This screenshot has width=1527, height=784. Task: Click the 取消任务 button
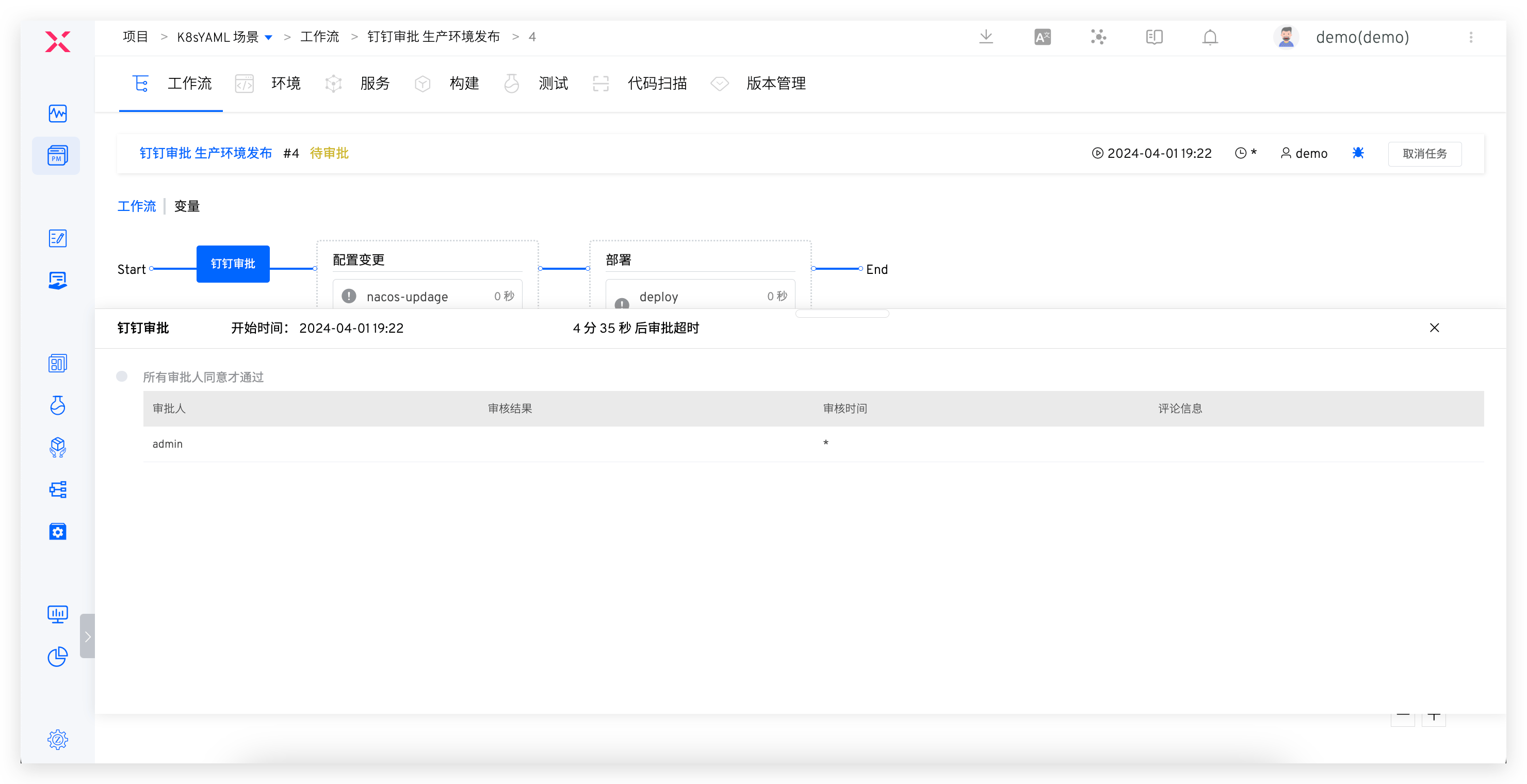(1424, 154)
